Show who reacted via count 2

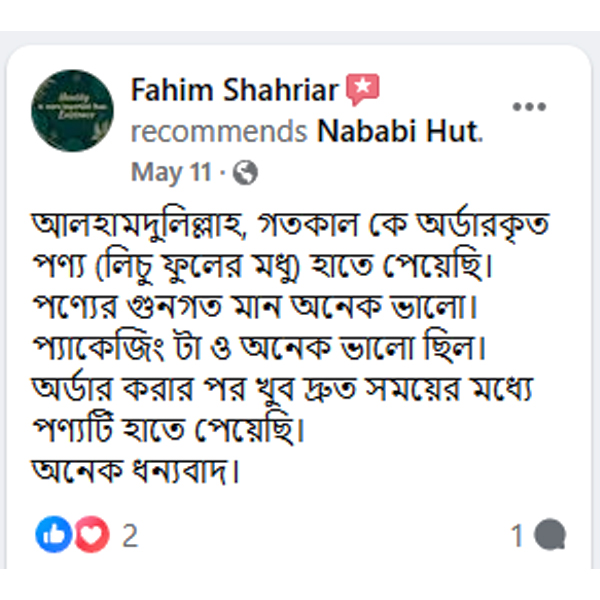coord(129,536)
